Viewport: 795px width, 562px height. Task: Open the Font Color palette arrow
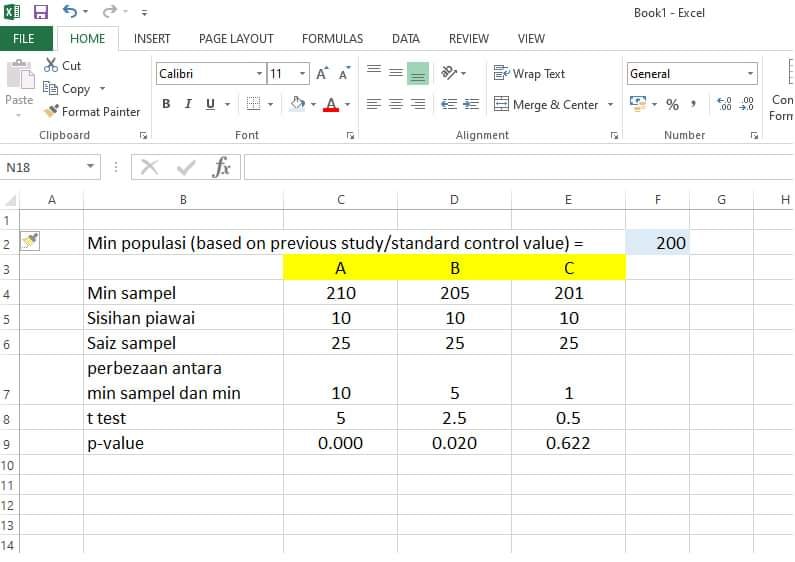coord(348,104)
